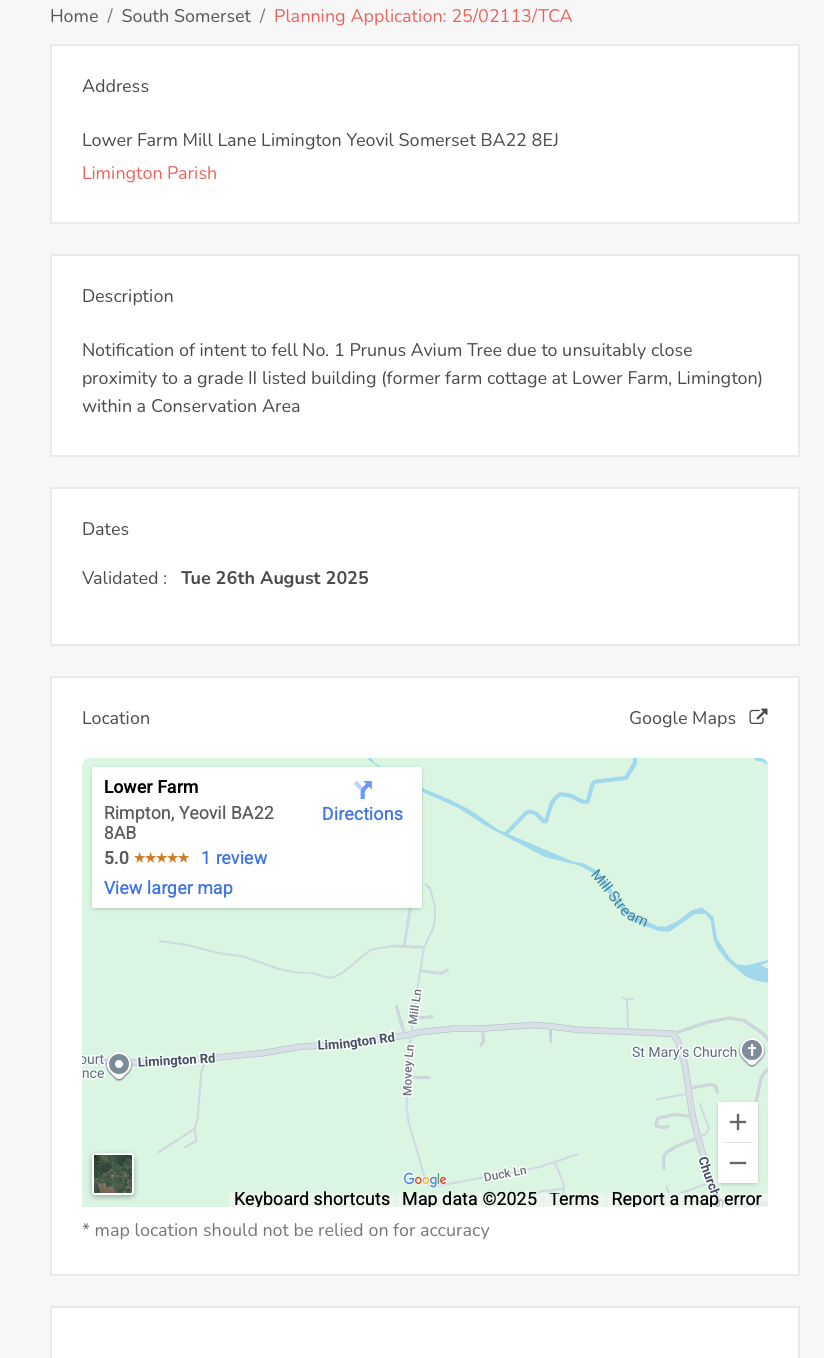Screen dimensions: 824x1358
Task: Open Keyboard shortcuts on the map
Action: coord(312,1199)
